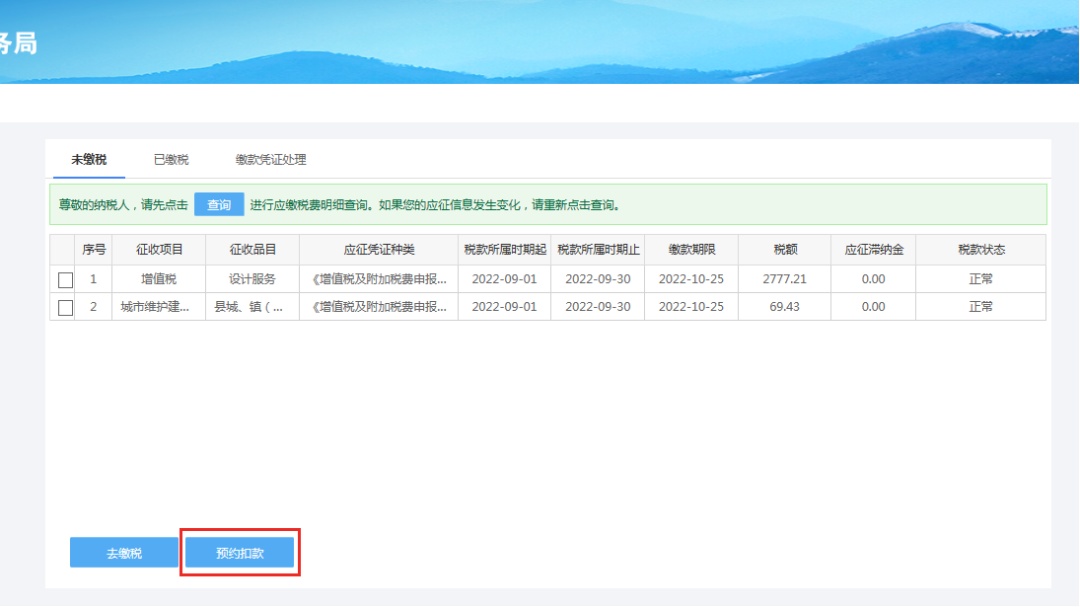The height and width of the screenshot is (607, 1080).
Task: Select the 2777.21 tax amount cell
Action: point(784,279)
